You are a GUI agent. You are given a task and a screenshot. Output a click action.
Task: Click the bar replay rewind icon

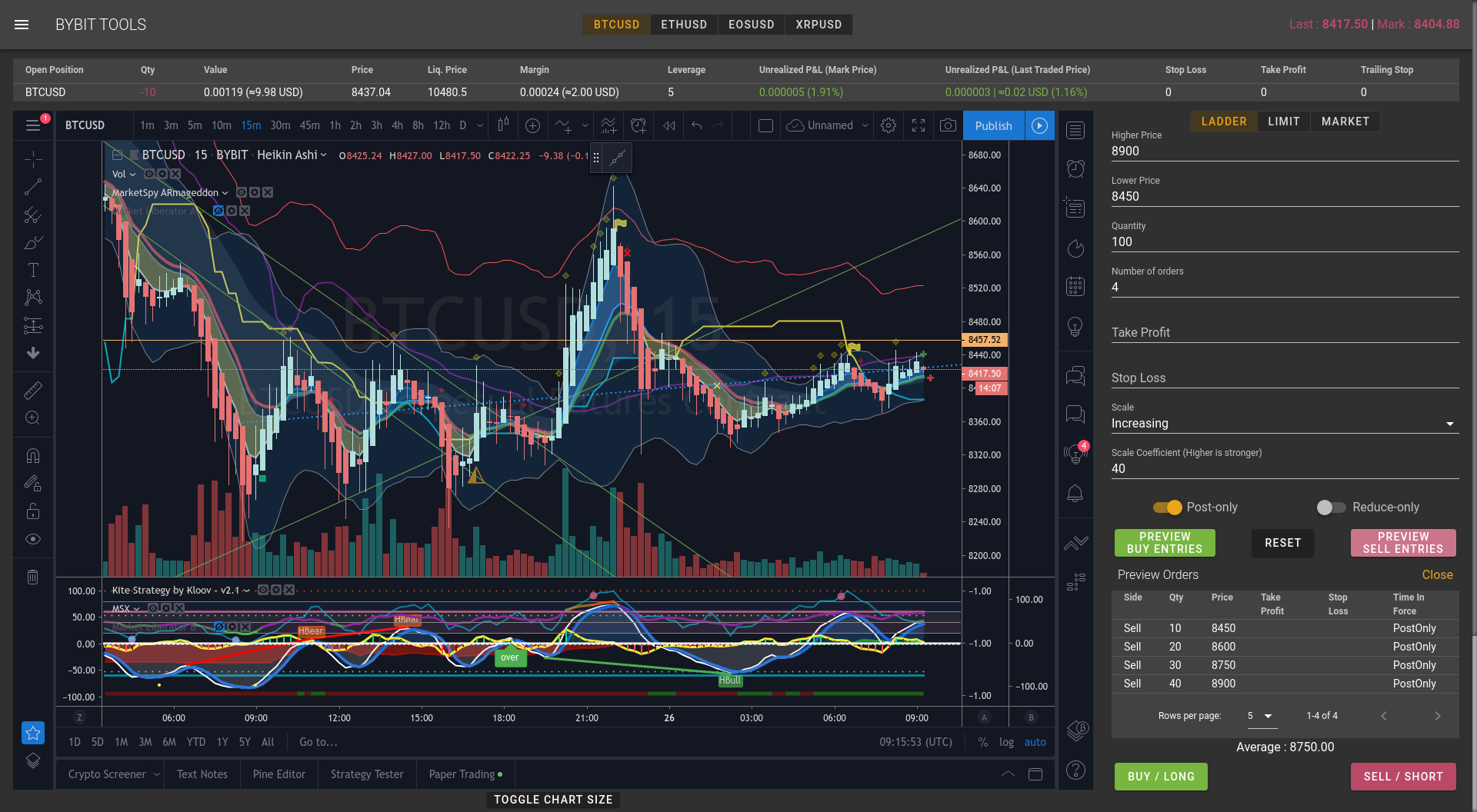tap(669, 125)
